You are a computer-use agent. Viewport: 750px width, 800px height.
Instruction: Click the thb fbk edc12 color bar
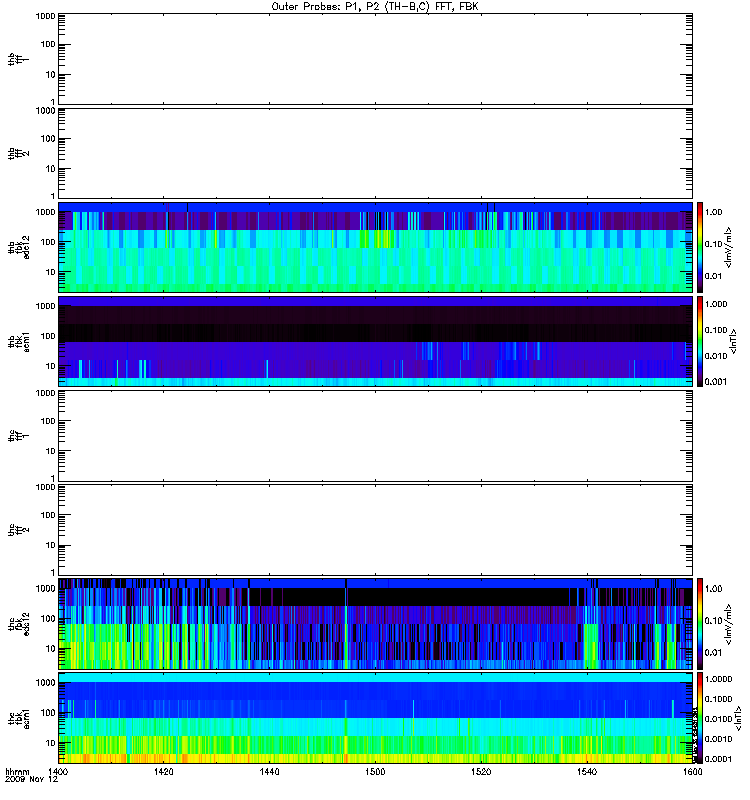coord(700,247)
